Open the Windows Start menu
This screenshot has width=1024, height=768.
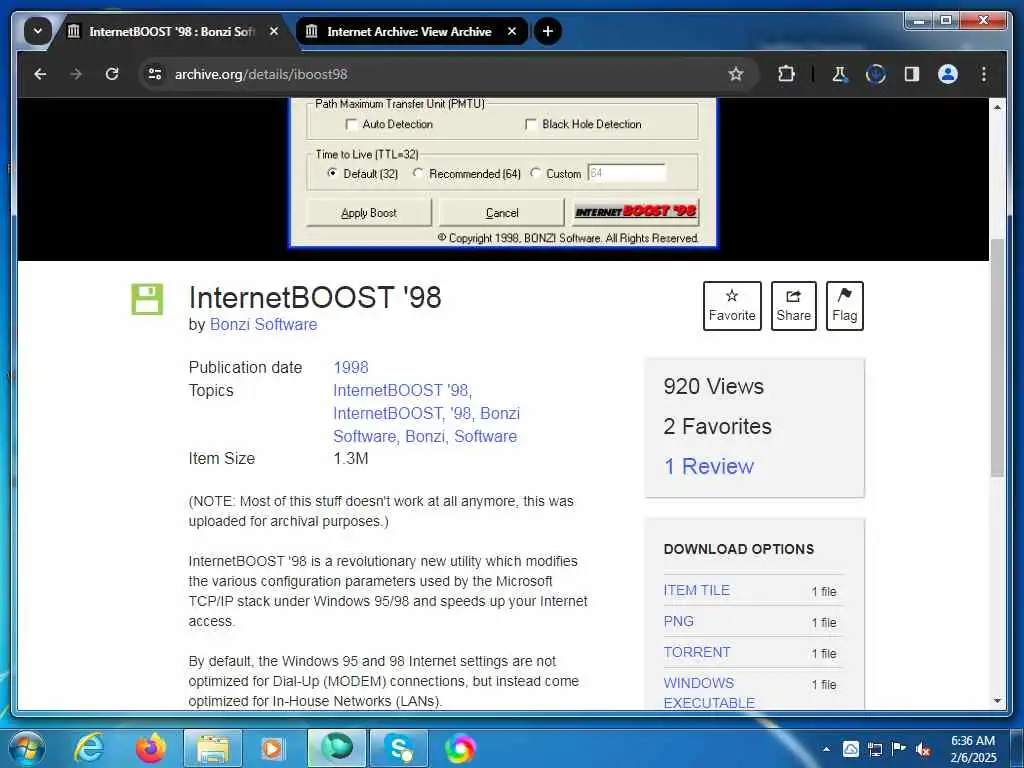(x=26, y=748)
